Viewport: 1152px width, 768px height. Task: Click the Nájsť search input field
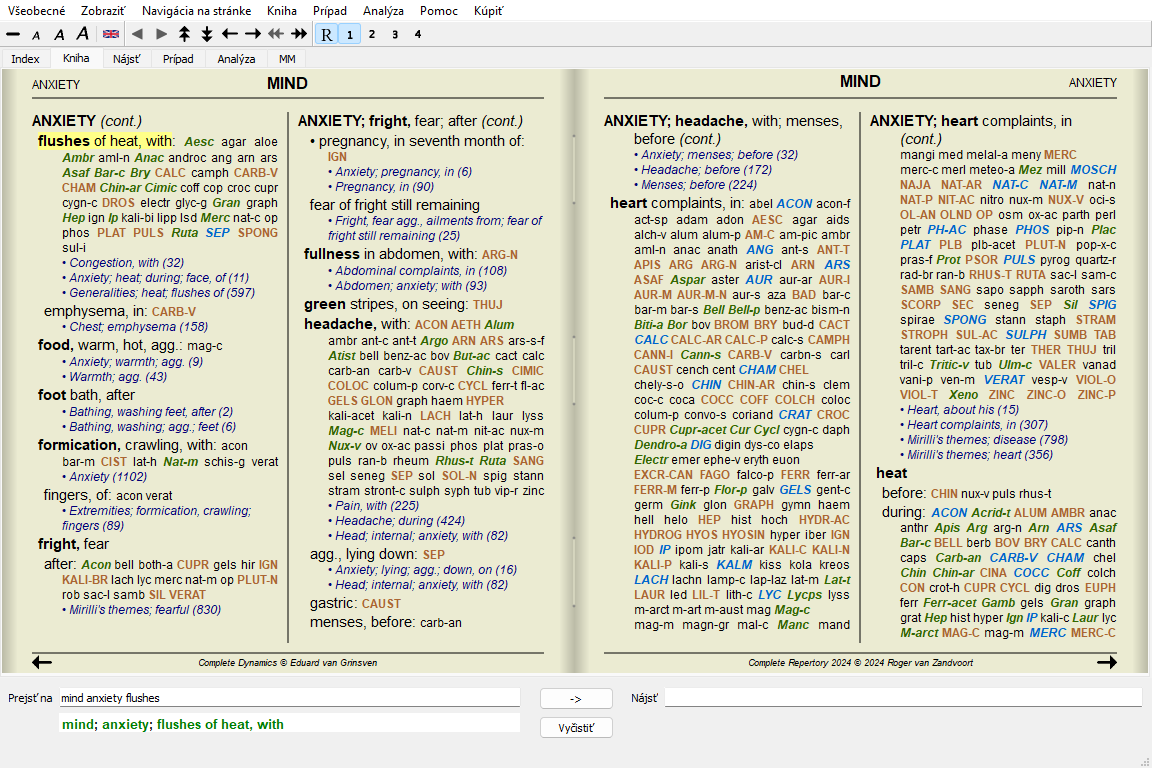tap(902, 698)
